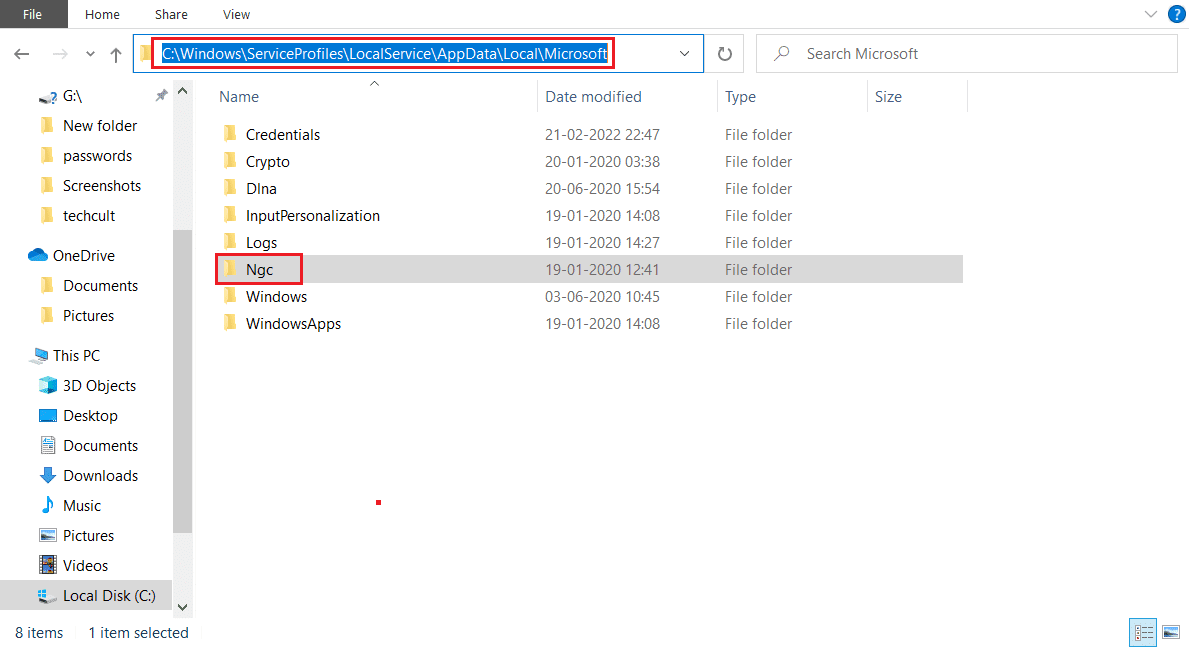Open G:\ drive in Quick access
Viewport: 1189px width, 647px height.
tap(72, 96)
